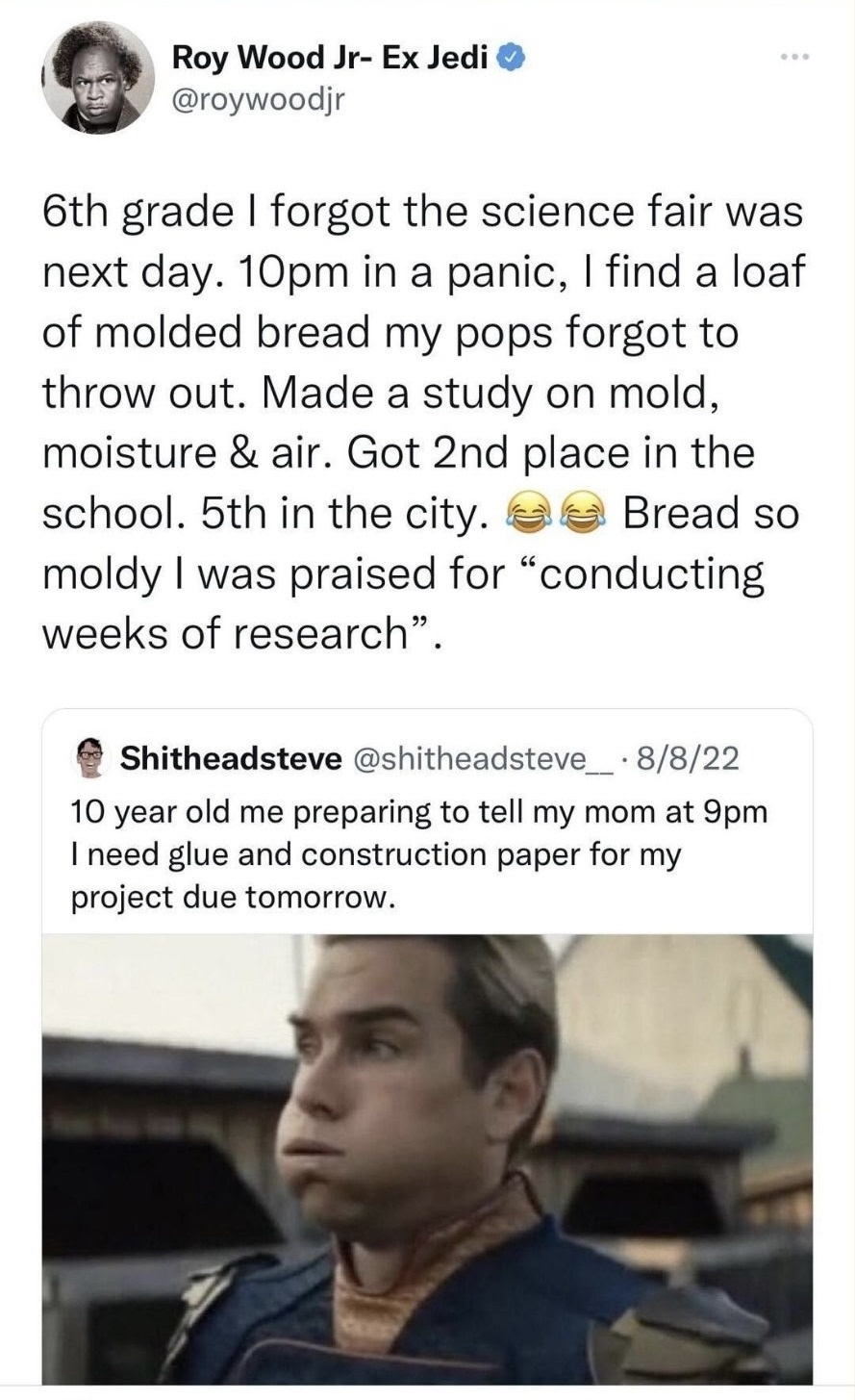Screen dimensions: 855x1400
Task: Click the Shitheadsteve display name
Action: tap(231, 758)
